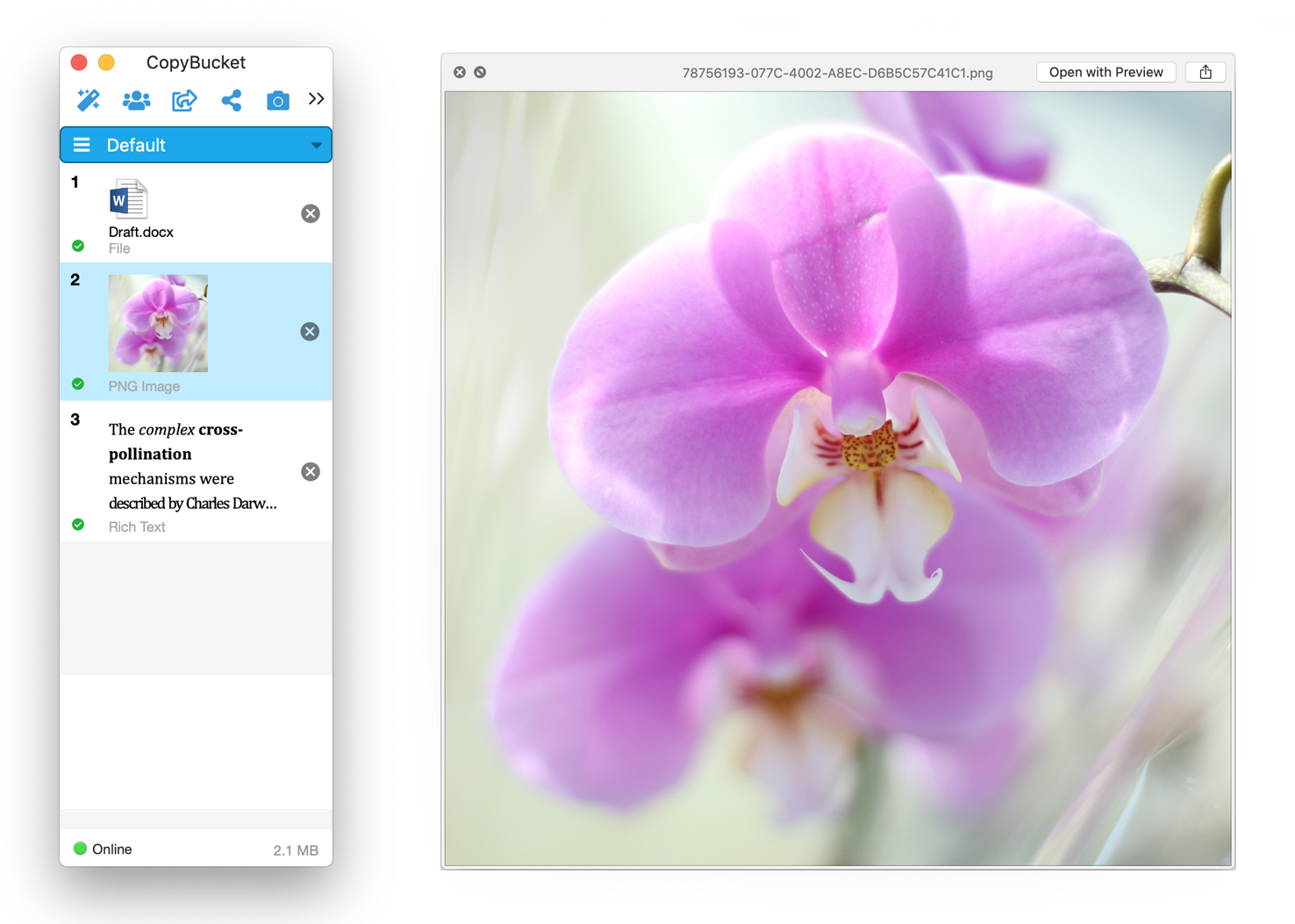Click the share nodes icon
This screenshot has height=924, width=1295.
click(232, 100)
